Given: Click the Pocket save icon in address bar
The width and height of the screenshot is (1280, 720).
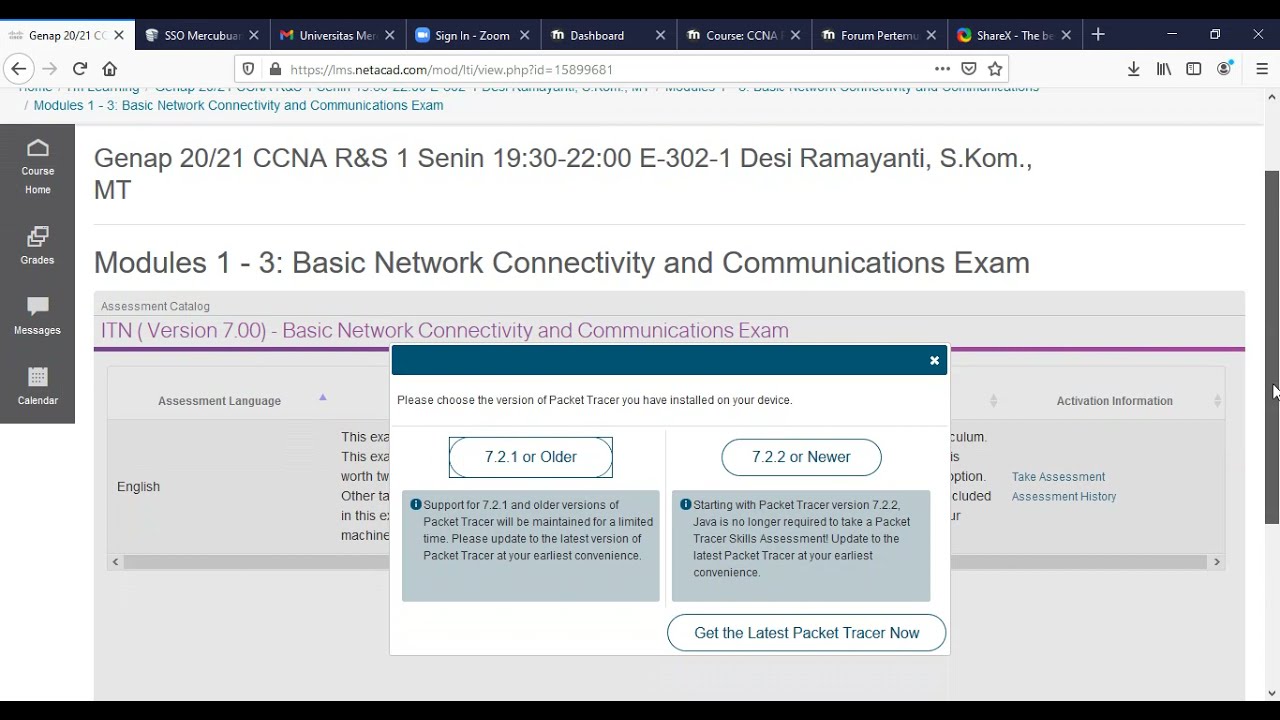Looking at the screenshot, I should click(x=969, y=69).
